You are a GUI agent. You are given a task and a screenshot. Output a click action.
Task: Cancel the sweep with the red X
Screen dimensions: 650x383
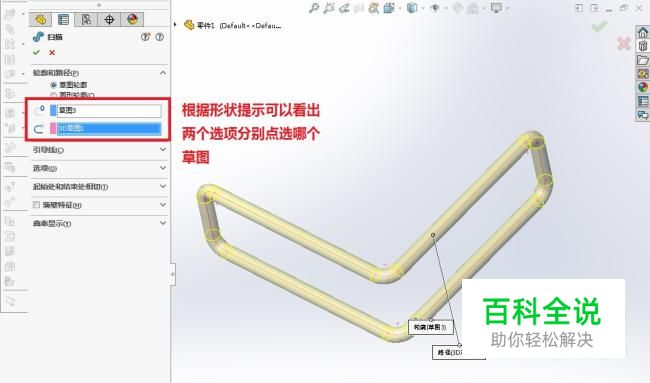coord(52,52)
